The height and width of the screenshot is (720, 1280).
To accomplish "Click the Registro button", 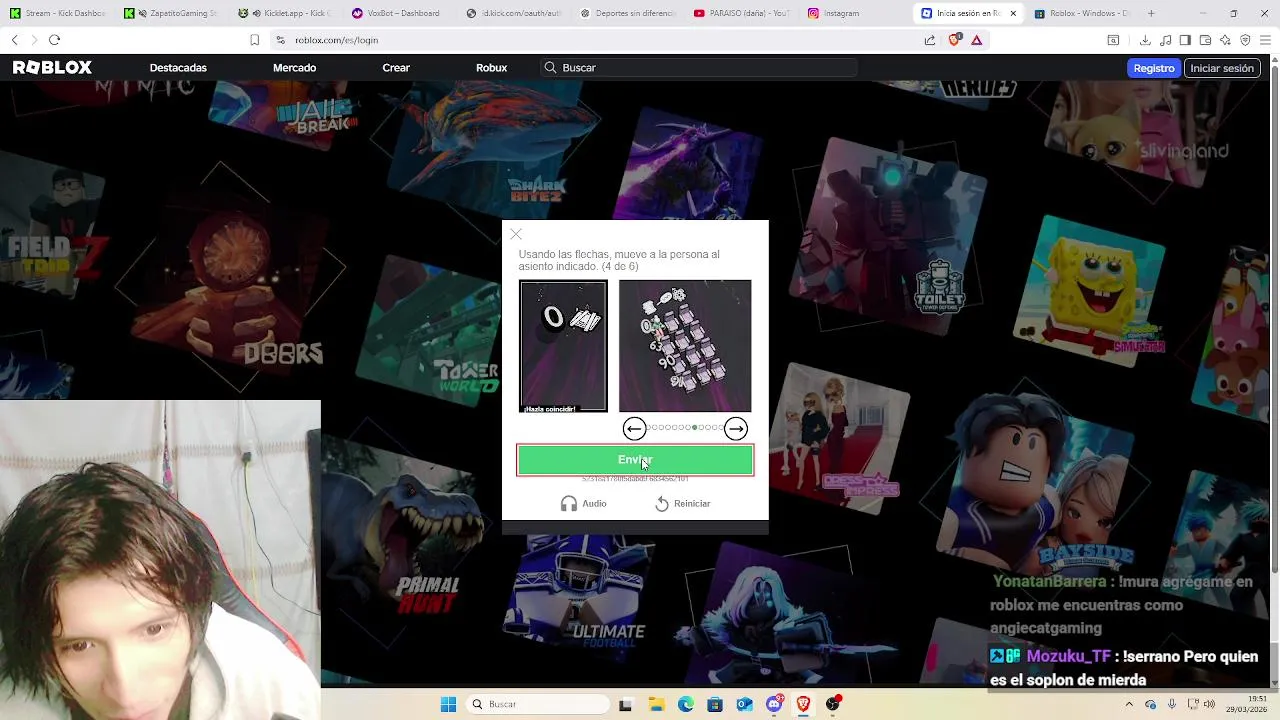I will click(x=1153, y=68).
